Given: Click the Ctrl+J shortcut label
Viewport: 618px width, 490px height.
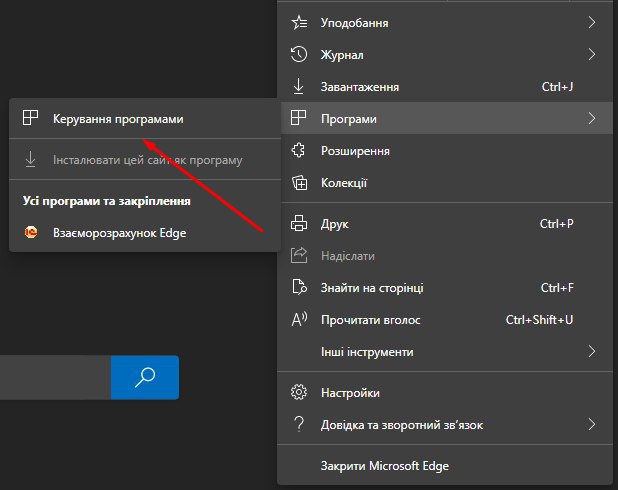Looking at the screenshot, I should (557, 86).
